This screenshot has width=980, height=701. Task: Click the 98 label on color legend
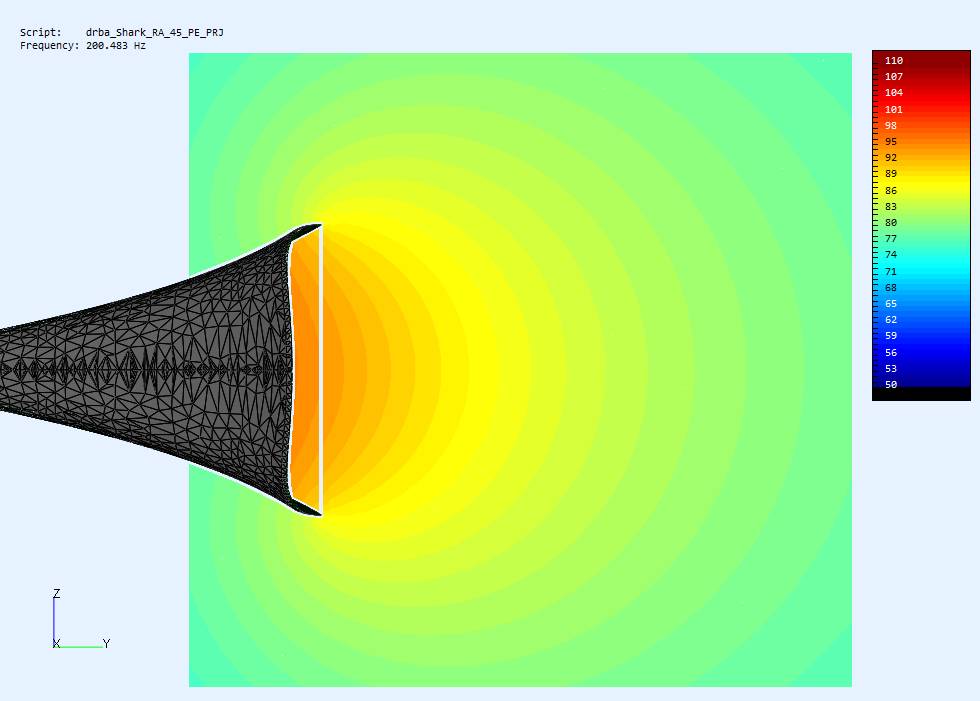click(x=891, y=126)
